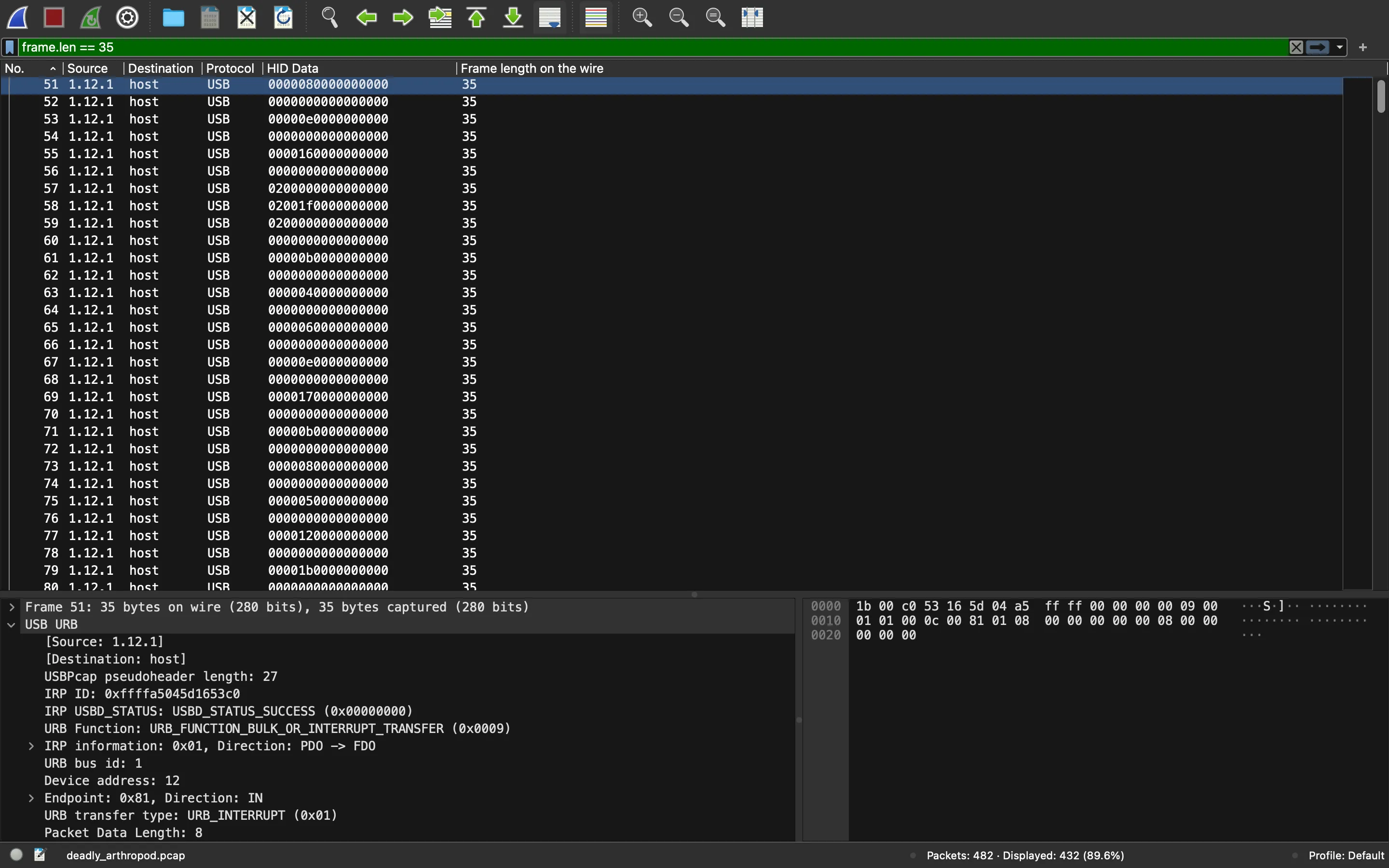Stop capturing packets via red square icon
This screenshot has height=868, width=1389.
tap(54, 17)
